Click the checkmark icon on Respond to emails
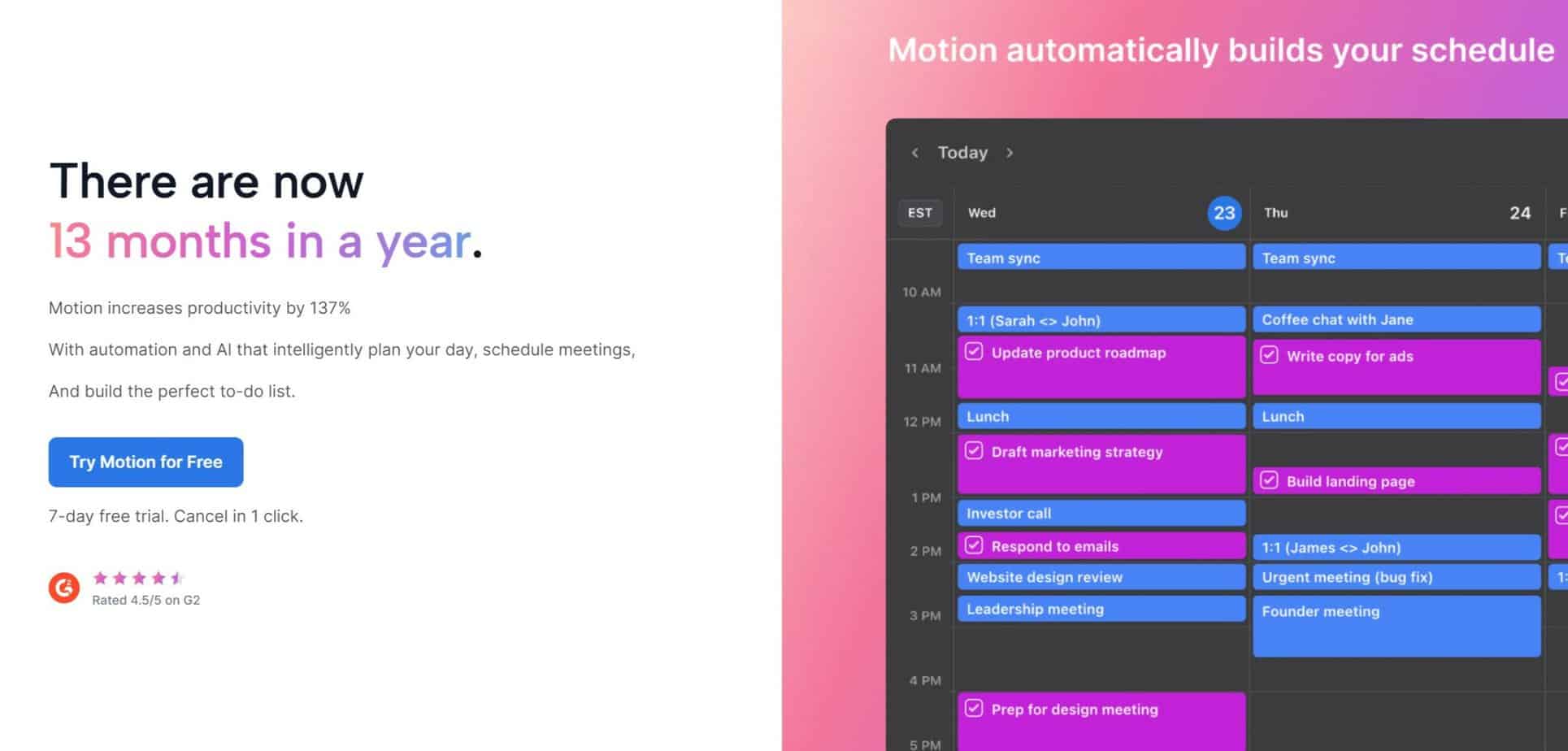Screen dimensions: 1568x751 point(975,545)
